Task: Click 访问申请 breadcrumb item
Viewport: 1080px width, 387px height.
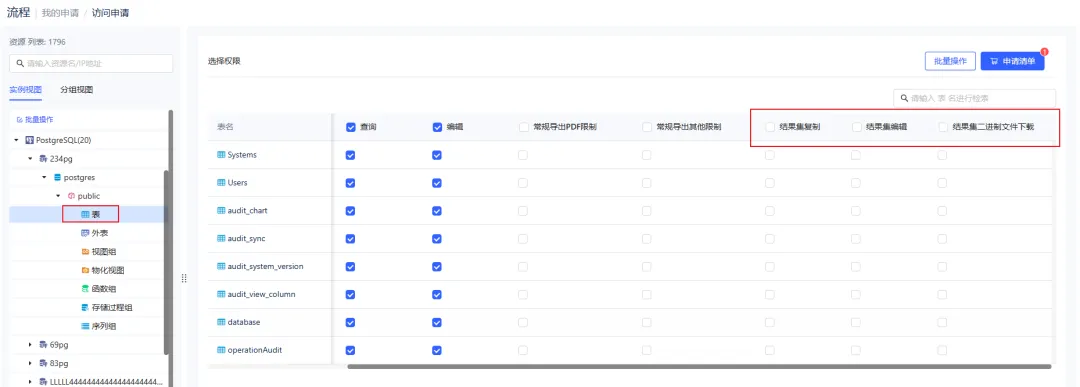Action: pyautogui.click(x=110, y=13)
